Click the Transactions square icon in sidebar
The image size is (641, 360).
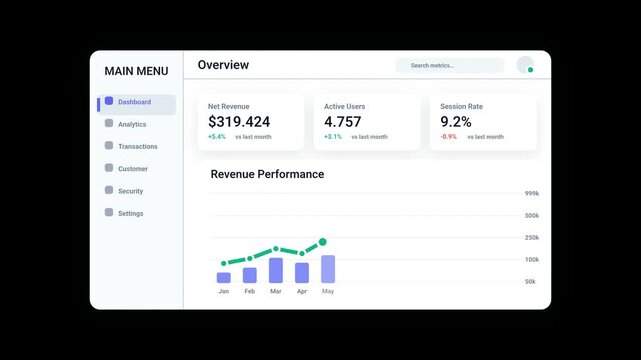click(x=109, y=145)
